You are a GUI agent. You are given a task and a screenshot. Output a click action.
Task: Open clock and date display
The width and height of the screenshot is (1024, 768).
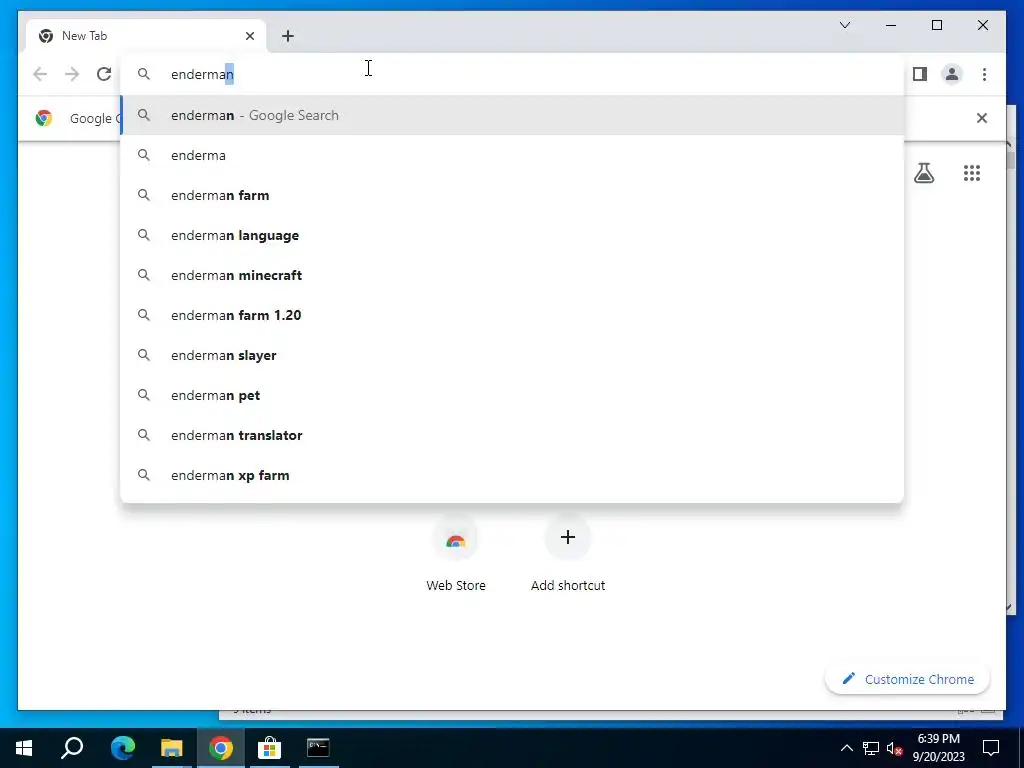tap(938, 748)
